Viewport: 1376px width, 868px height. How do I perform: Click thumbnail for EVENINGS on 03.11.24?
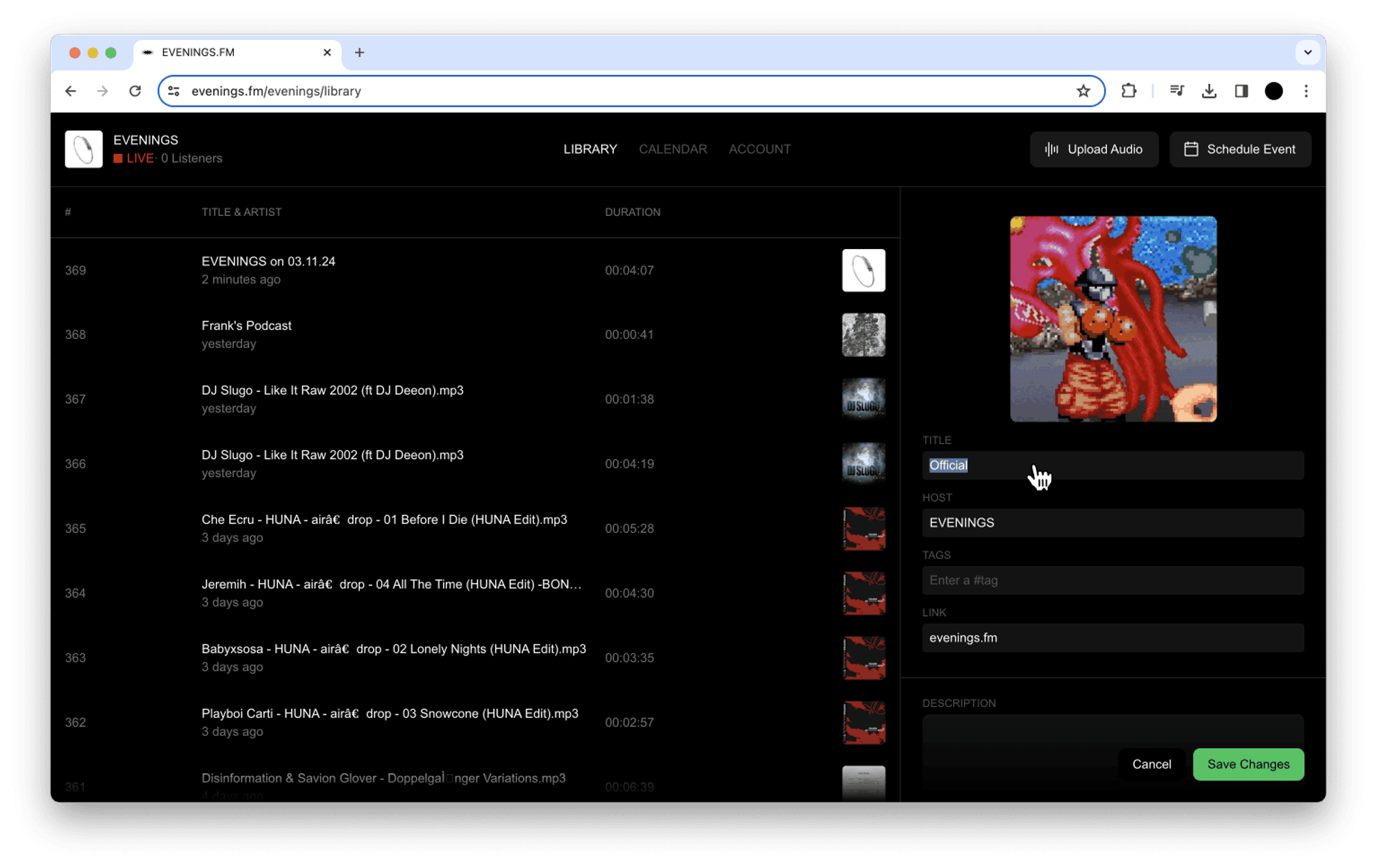[x=863, y=270]
